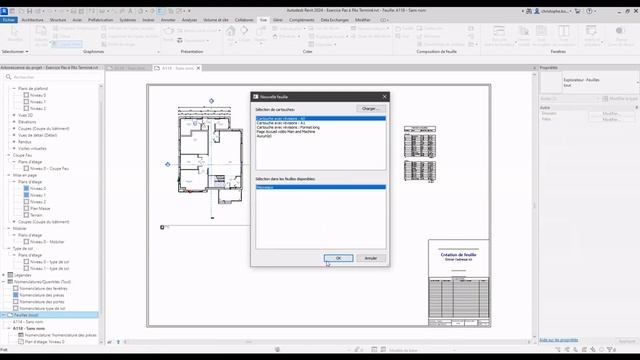Click the shopping cart icon in title bar

point(578,11)
